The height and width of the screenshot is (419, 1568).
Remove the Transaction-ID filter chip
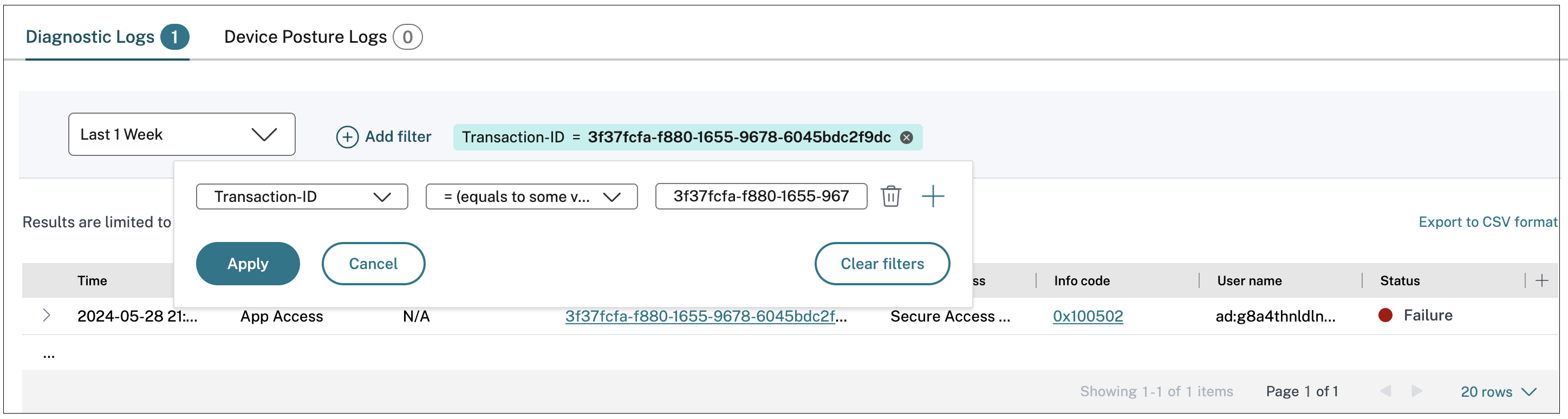point(906,138)
